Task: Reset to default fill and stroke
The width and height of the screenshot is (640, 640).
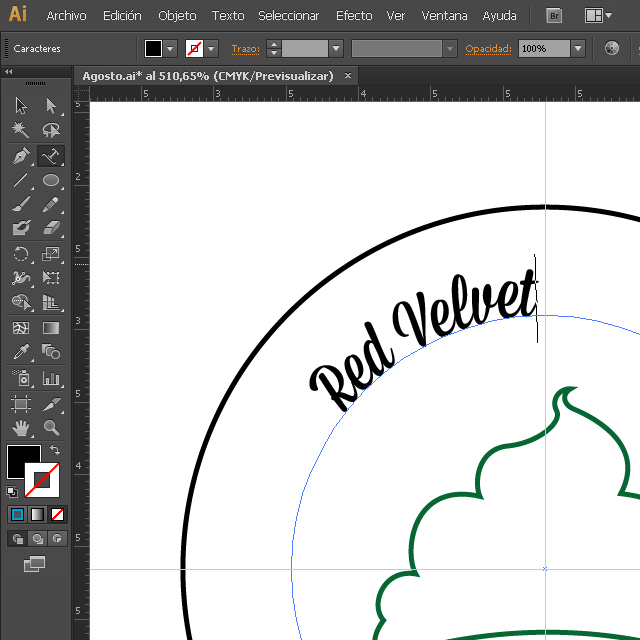Action: [x=12, y=492]
